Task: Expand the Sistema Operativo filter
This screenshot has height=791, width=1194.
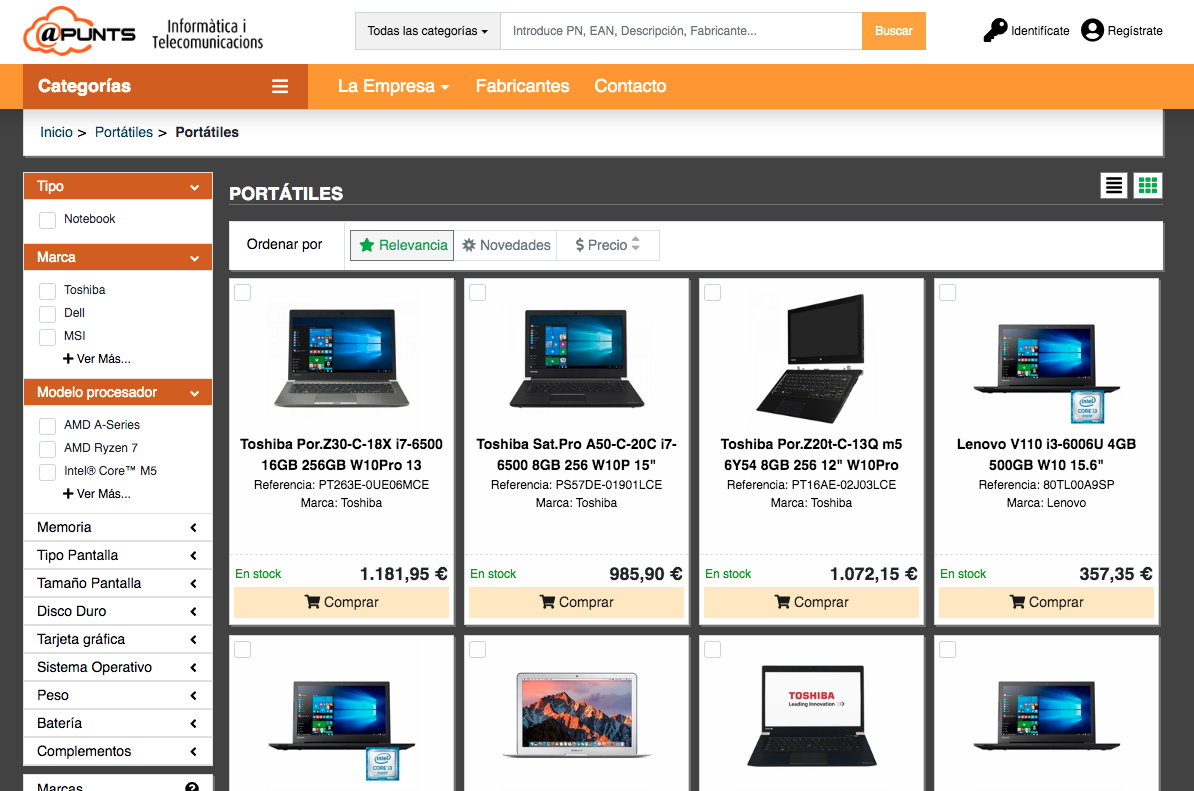Action: point(118,667)
